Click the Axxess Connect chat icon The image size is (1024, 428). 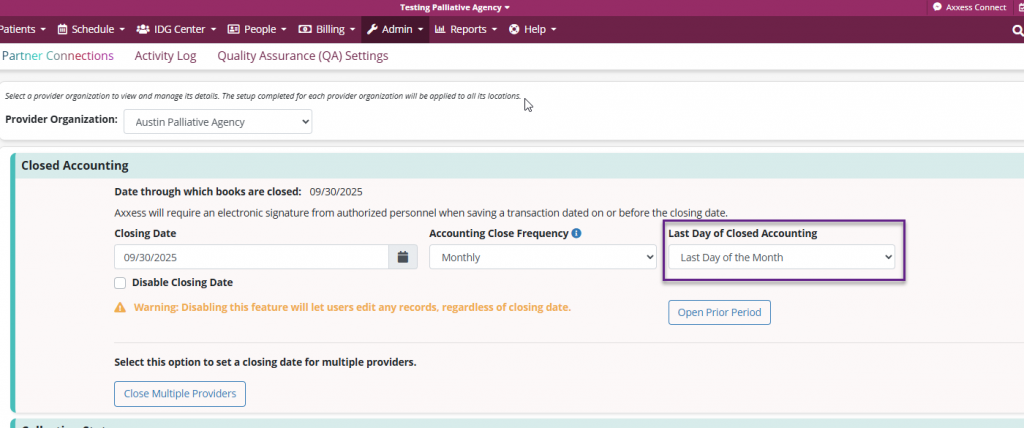937,7
